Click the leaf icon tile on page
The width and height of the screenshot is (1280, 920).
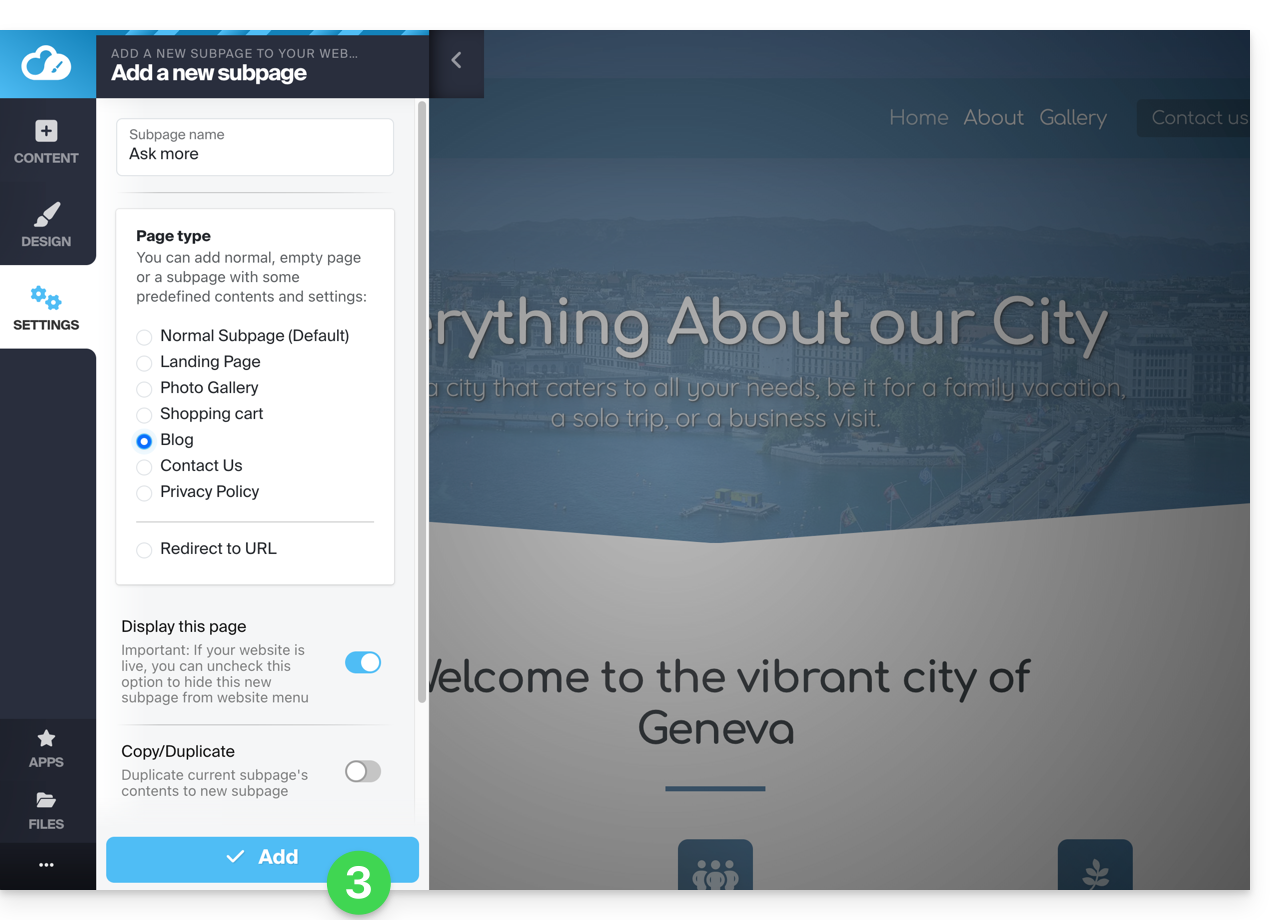[x=1095, y=866]
